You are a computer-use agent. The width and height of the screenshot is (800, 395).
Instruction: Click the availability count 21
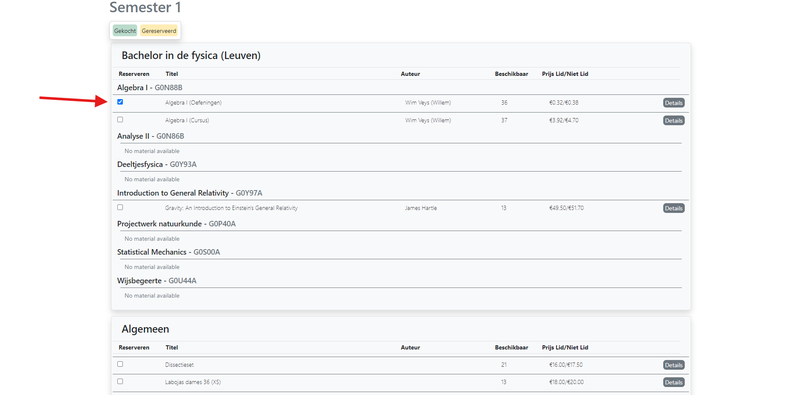(x=504, y=365)
